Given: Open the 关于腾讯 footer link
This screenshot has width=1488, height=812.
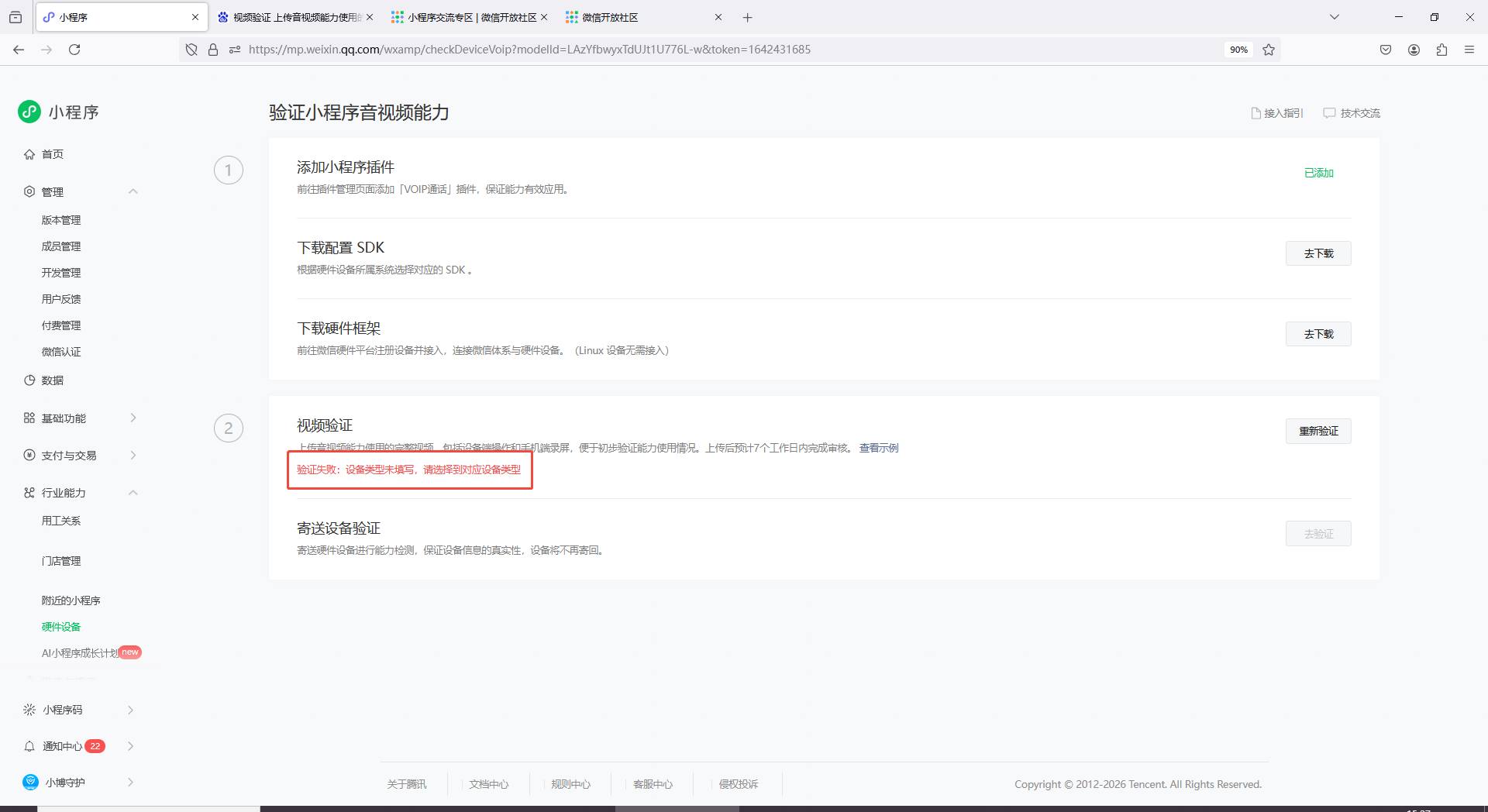Looking at the screenshot, I should coord(407,784).
